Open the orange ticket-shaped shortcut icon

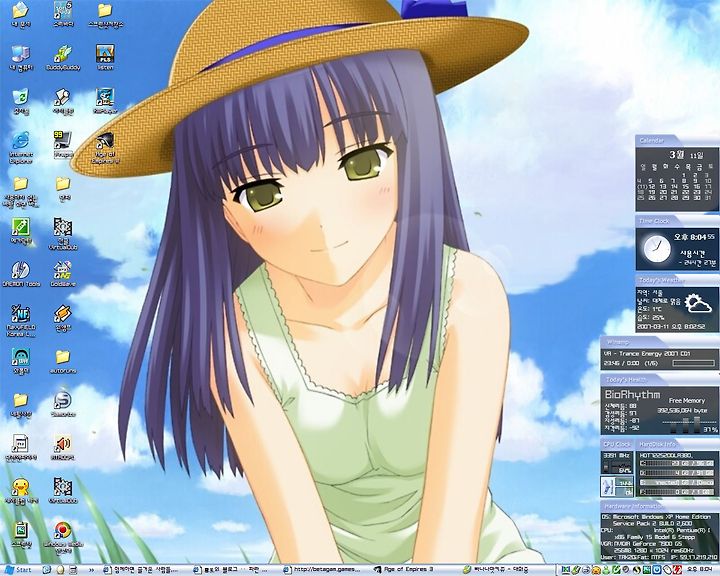coord(63,317)
